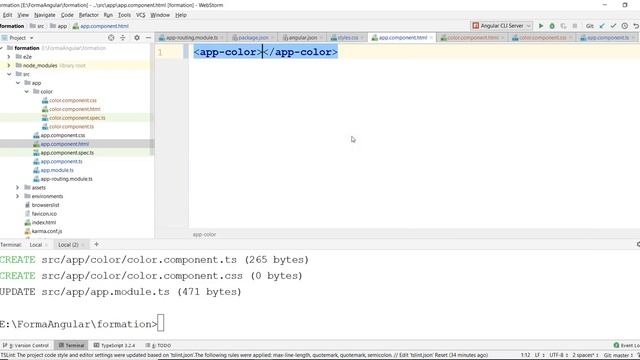This screenshot has height=360, width=640.
Task: Open the View menu
Action: tap(23, 15)
